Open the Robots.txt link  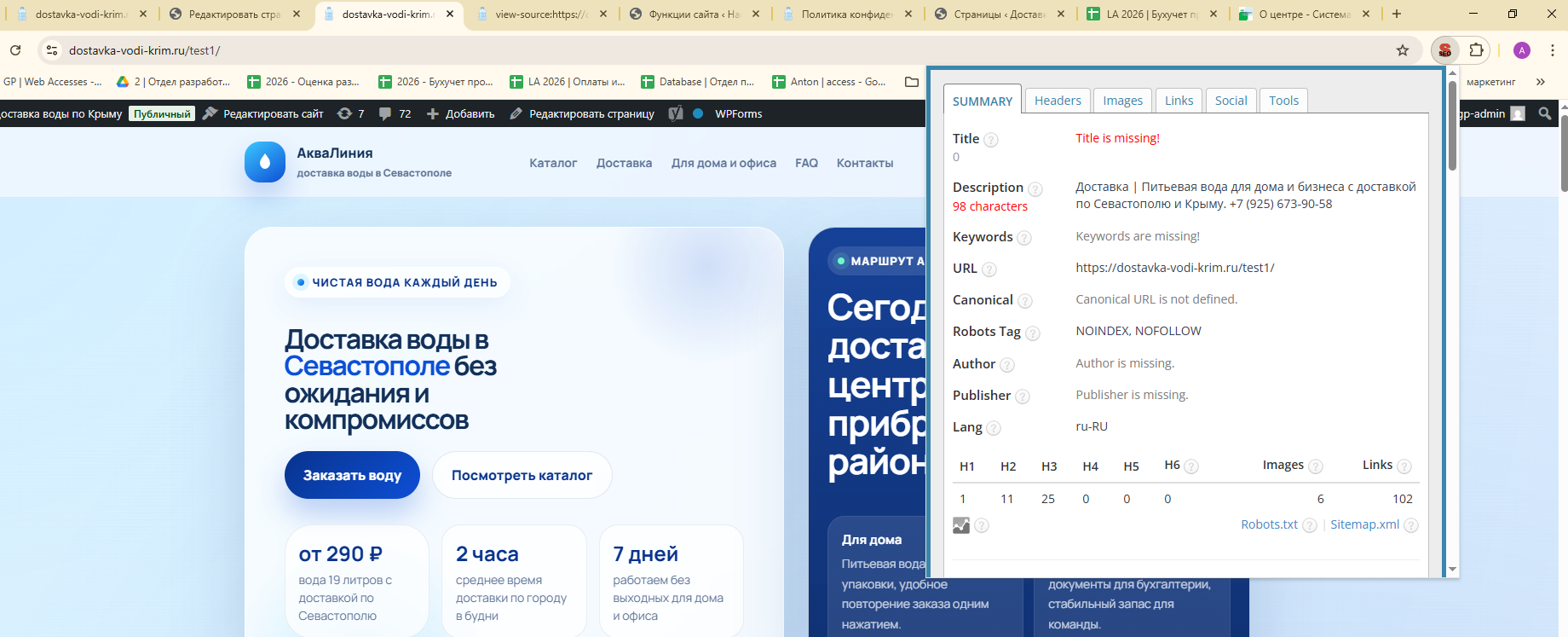[1269, 524]
